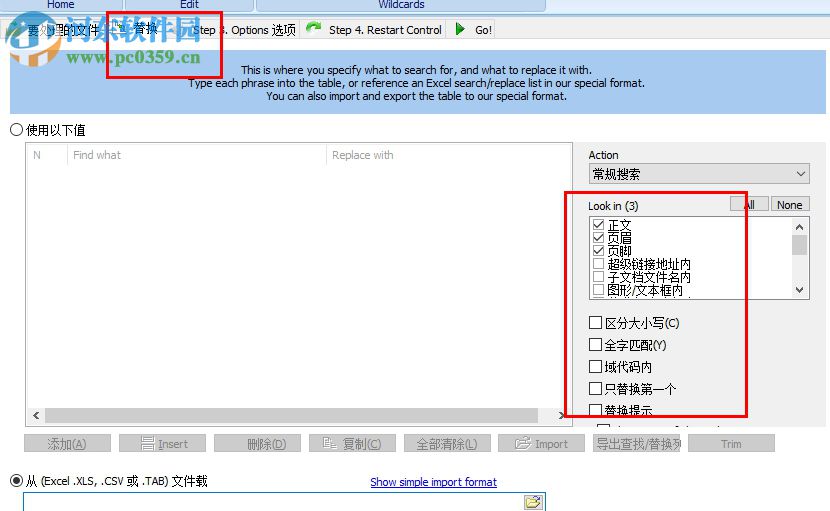Enable 全字匹配(Y) checkbox
The height and width of the screenshot is (511, 830).
[596, 345]
